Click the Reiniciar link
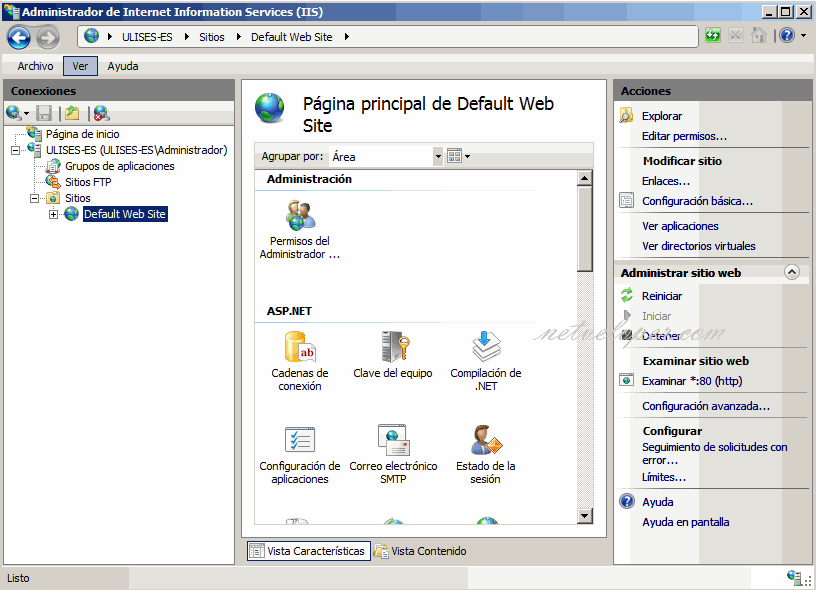The image size is (816, 590). coord(661,296)
